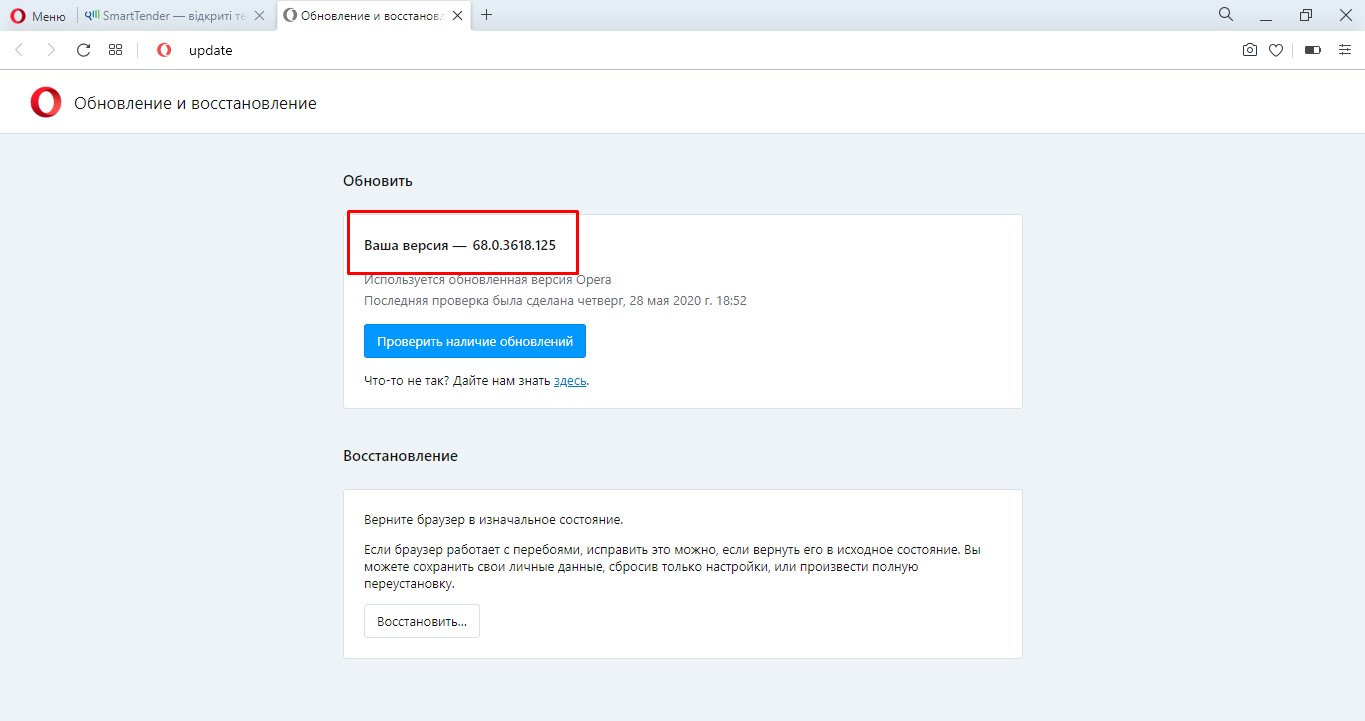Open a new tab with plus button
The width and height of the screenshot is (1365, 721).
click(487, 15)
